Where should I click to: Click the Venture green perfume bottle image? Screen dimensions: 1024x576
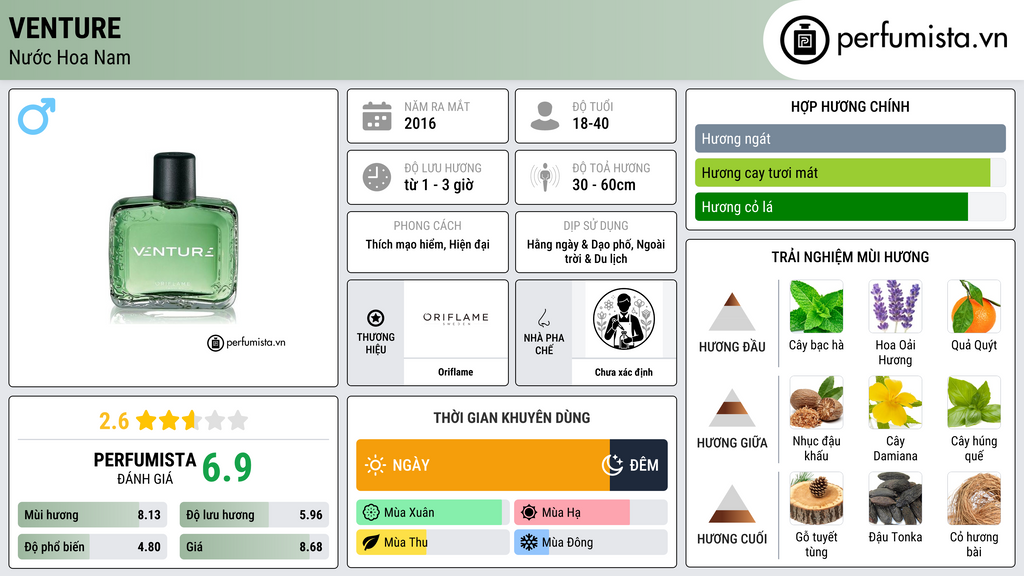tap(173, 237)
